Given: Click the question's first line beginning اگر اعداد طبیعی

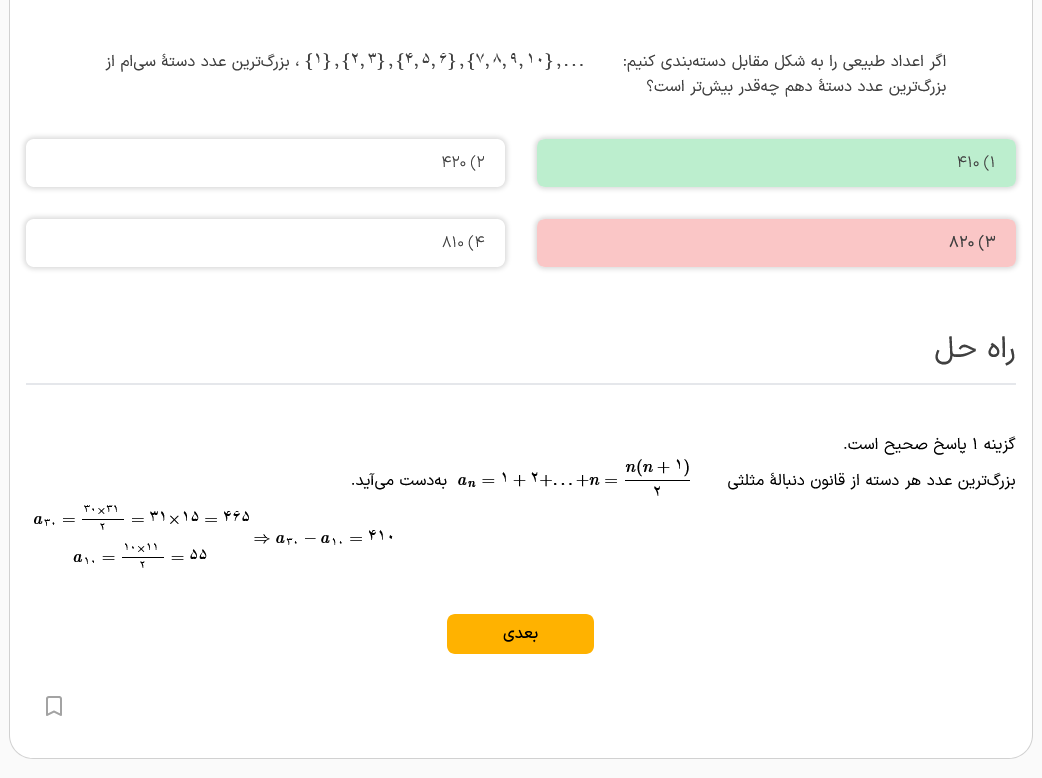Looking at the screenshot, I should point(784,62).
